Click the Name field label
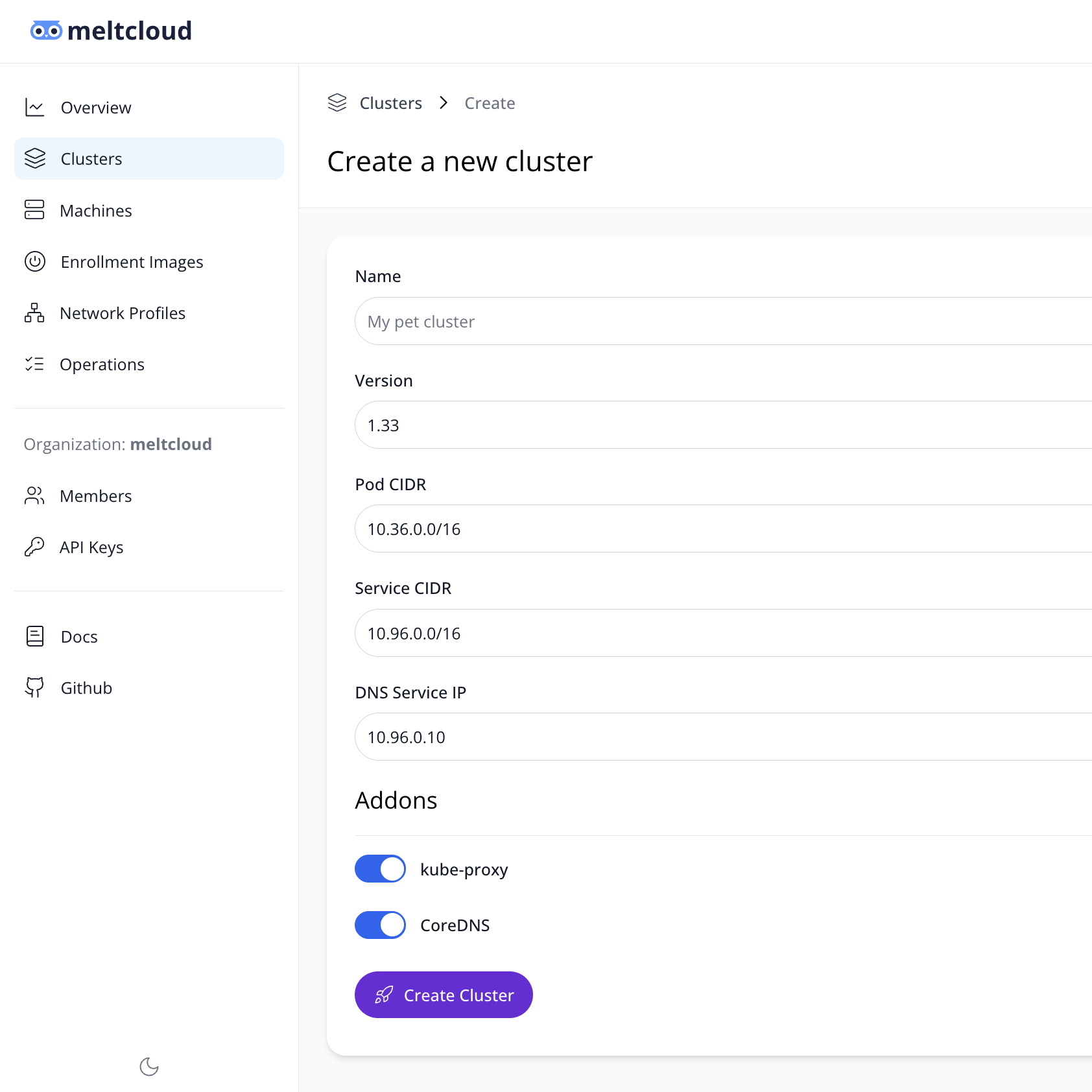Viewport: 1092px width, 1092px height. [x=378, y=276]
